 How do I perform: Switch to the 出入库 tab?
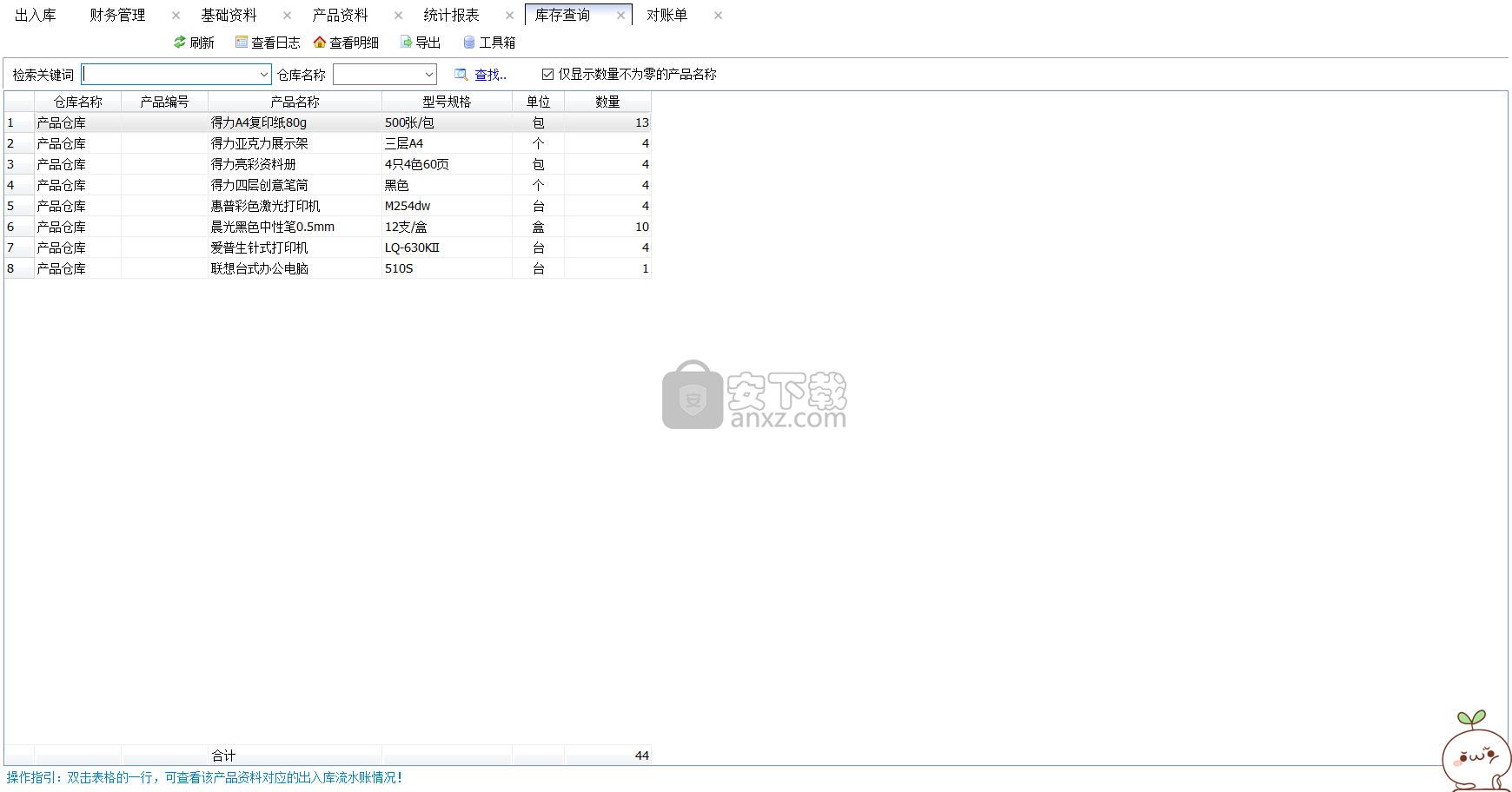(x=36, y=15)
